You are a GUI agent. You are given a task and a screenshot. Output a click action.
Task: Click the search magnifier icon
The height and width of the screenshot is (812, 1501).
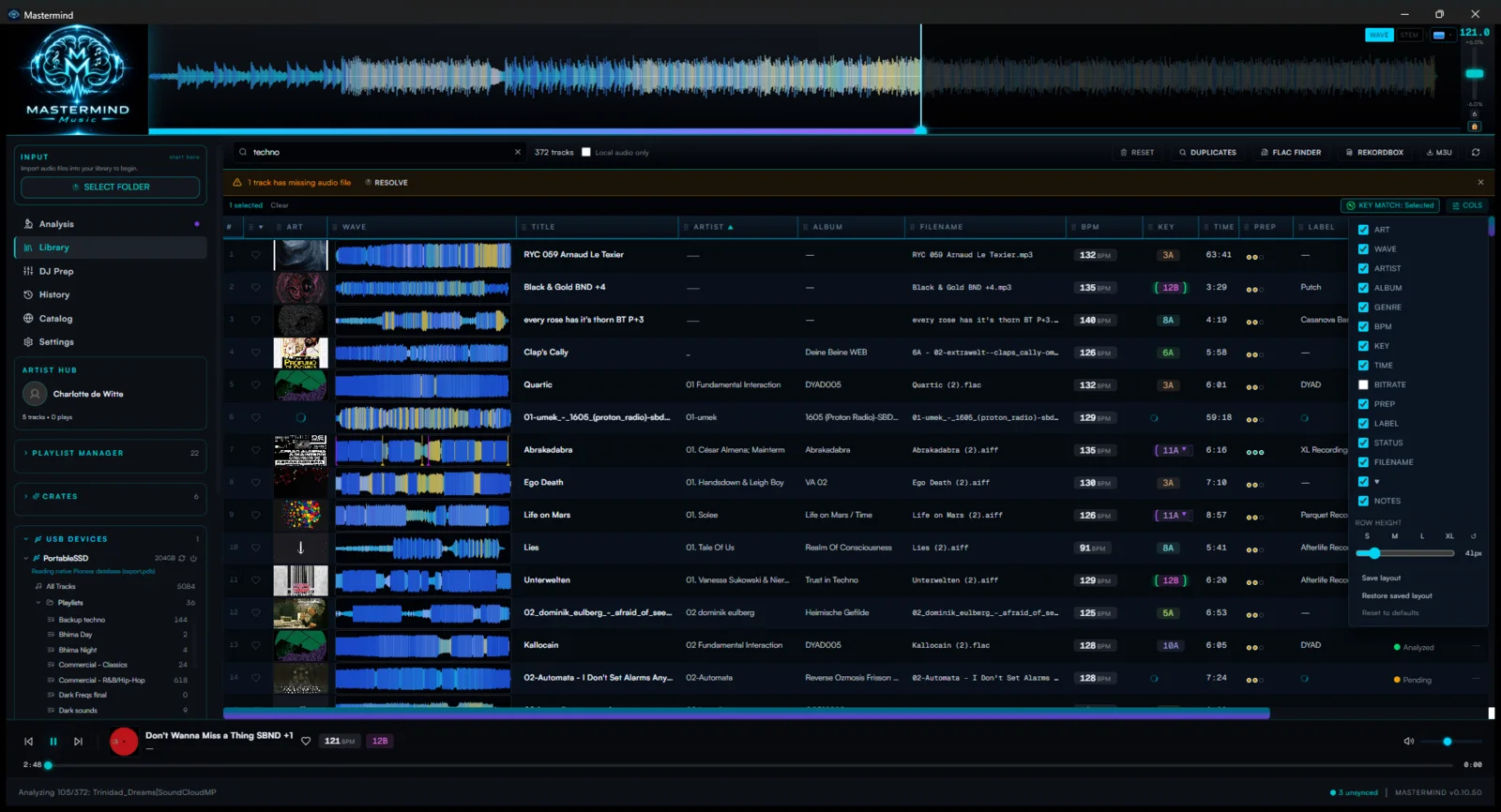[x=243, y=152]
